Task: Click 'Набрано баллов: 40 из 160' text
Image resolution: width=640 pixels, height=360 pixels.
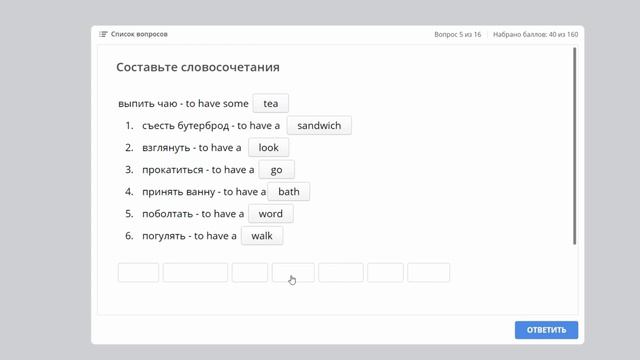Action: click(x=536, y=35)
